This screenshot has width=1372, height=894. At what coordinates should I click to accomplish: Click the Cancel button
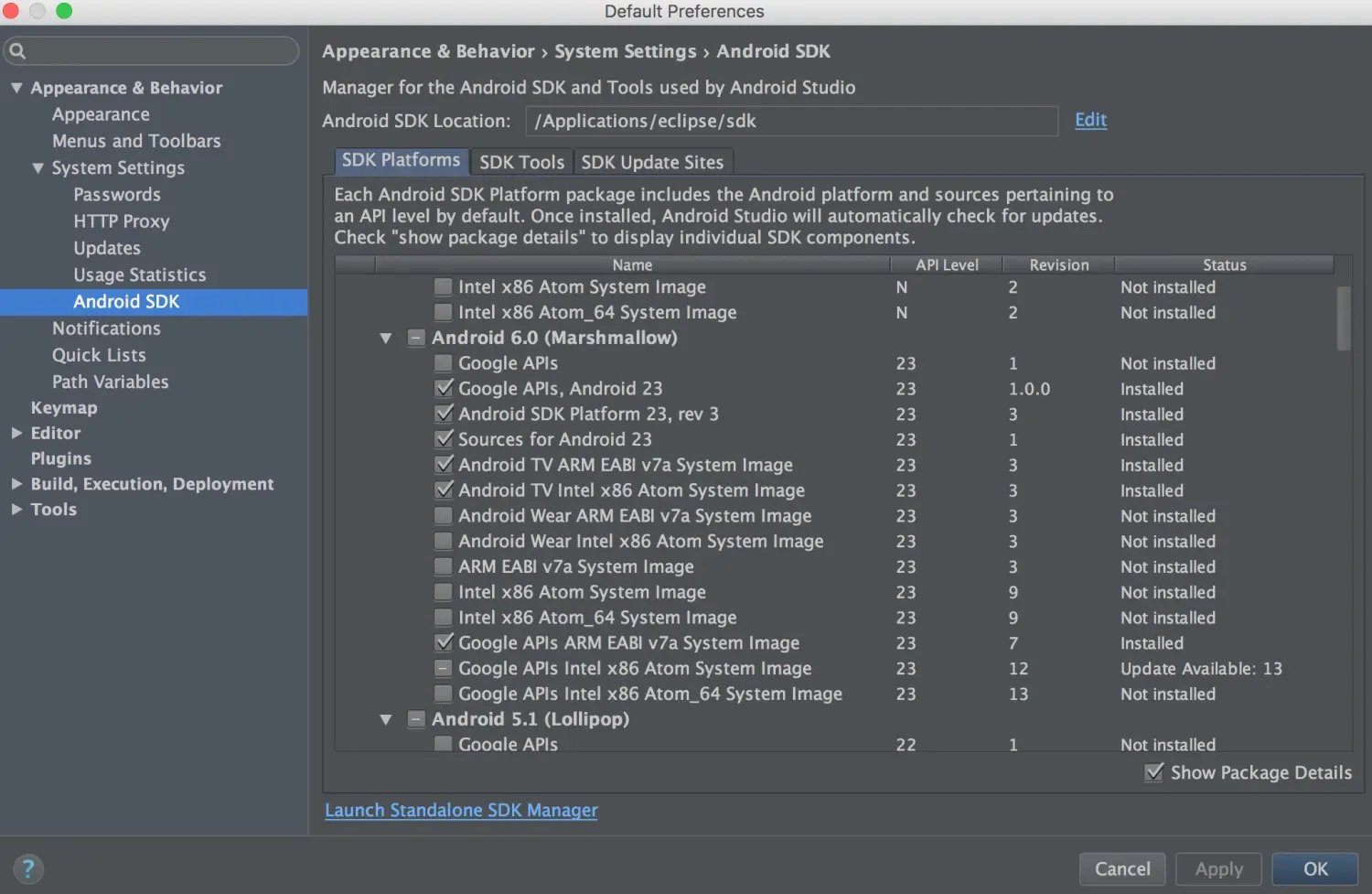[x=1122, y=868]
